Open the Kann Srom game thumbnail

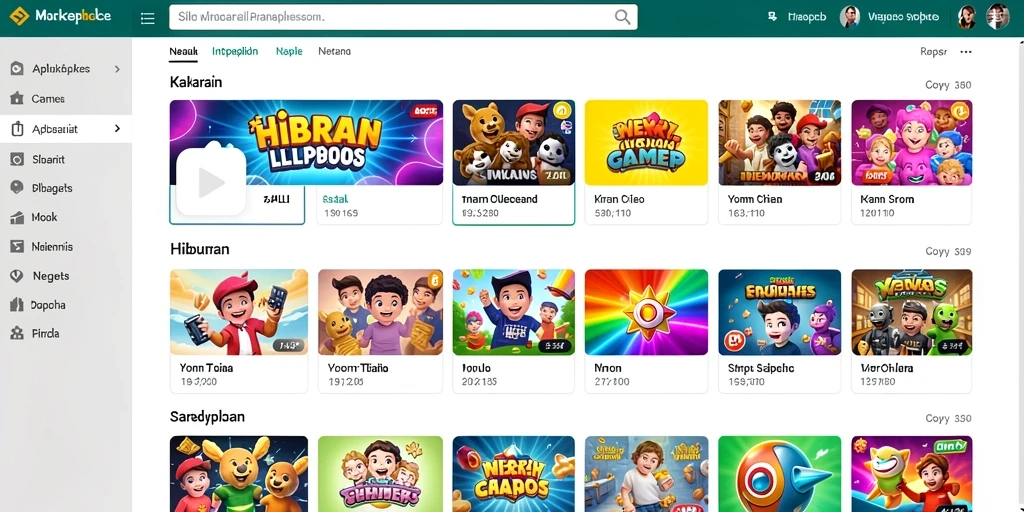[912, 142]
